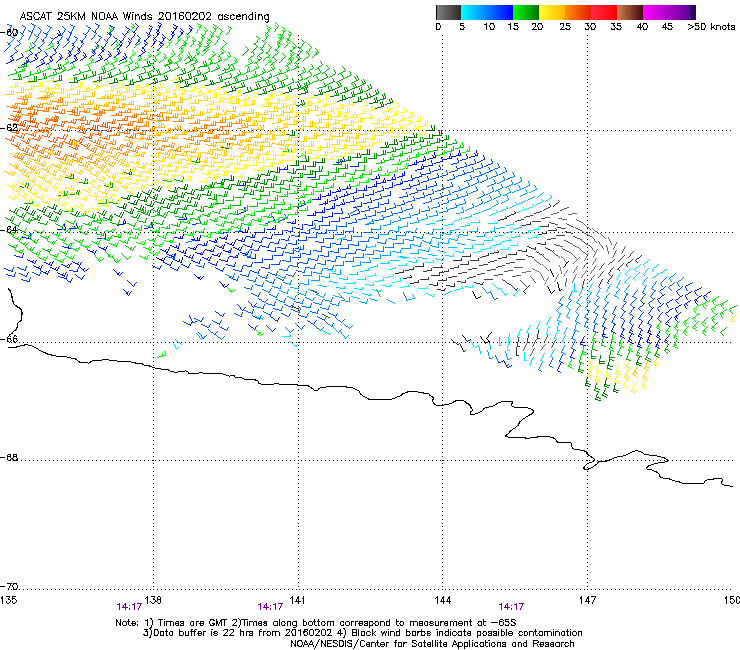
Task: Click the 'Data buffer is 22 hrs' note line
Action: [x=362, y=633]
